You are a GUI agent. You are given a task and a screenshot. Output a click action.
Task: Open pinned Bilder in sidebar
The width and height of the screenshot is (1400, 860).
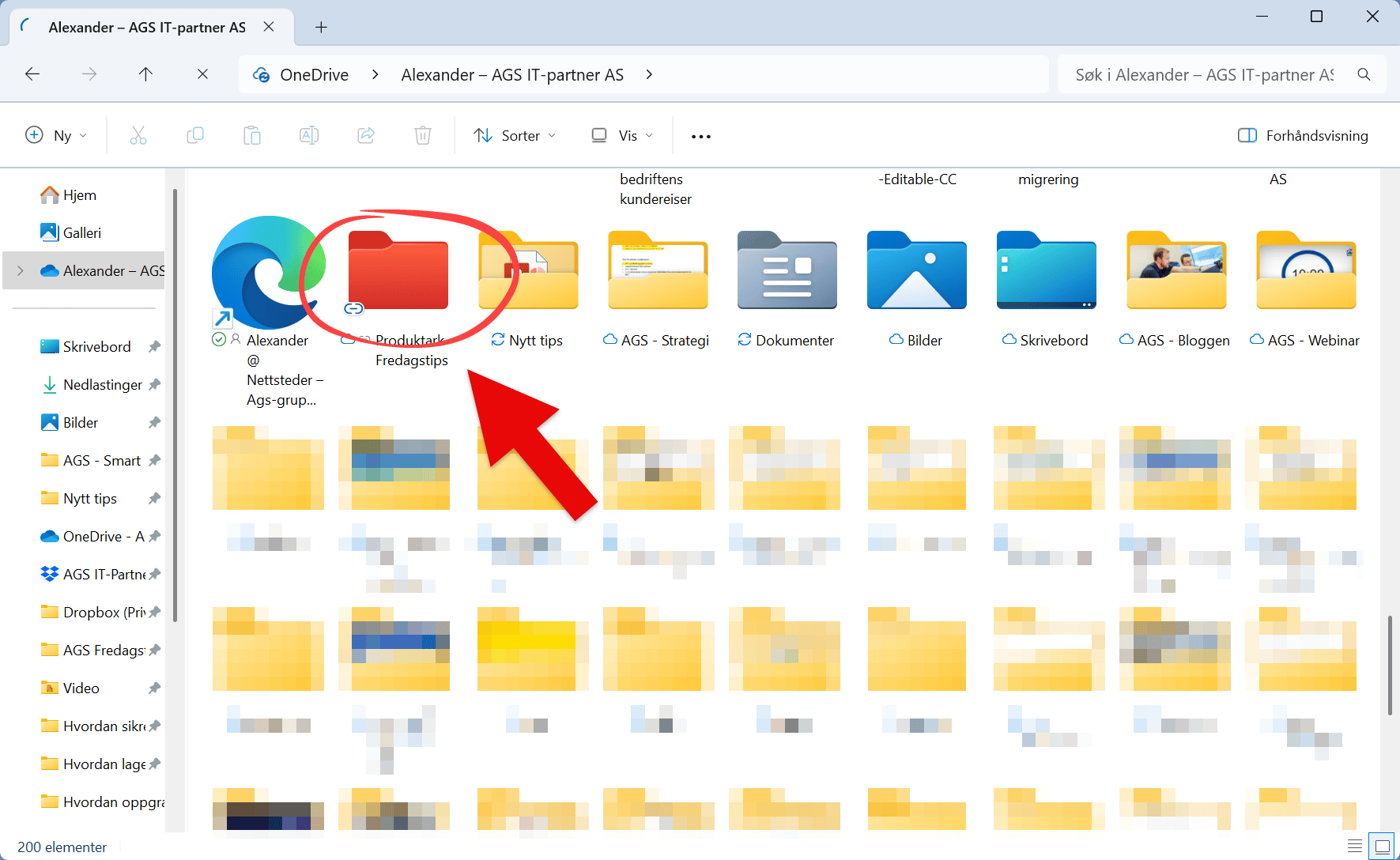81,423
